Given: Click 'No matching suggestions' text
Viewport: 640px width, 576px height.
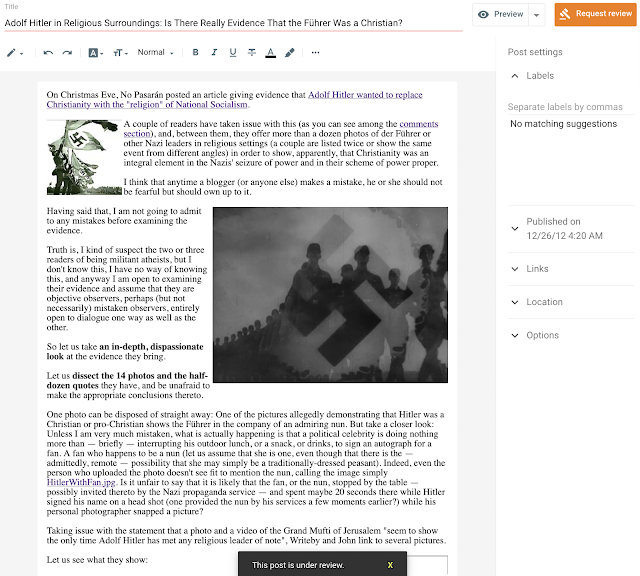Looking at the screenshot, I should point(563,124).
